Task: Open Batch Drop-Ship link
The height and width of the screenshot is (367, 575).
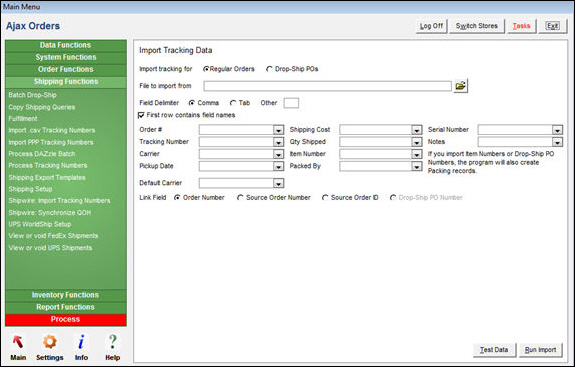Action: (x=33, y=95)
